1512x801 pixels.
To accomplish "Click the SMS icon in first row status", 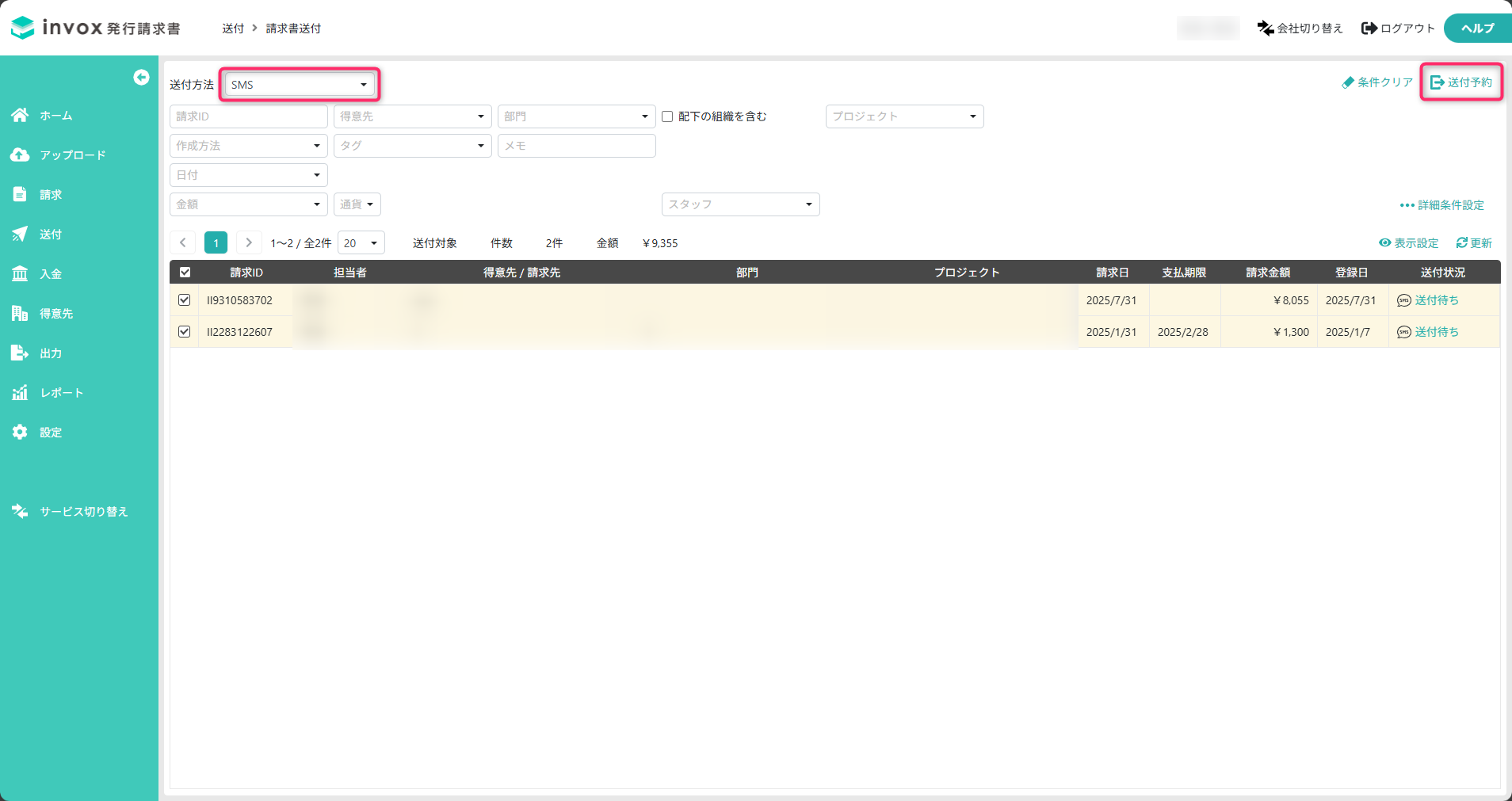I will tap(1403, 300).
